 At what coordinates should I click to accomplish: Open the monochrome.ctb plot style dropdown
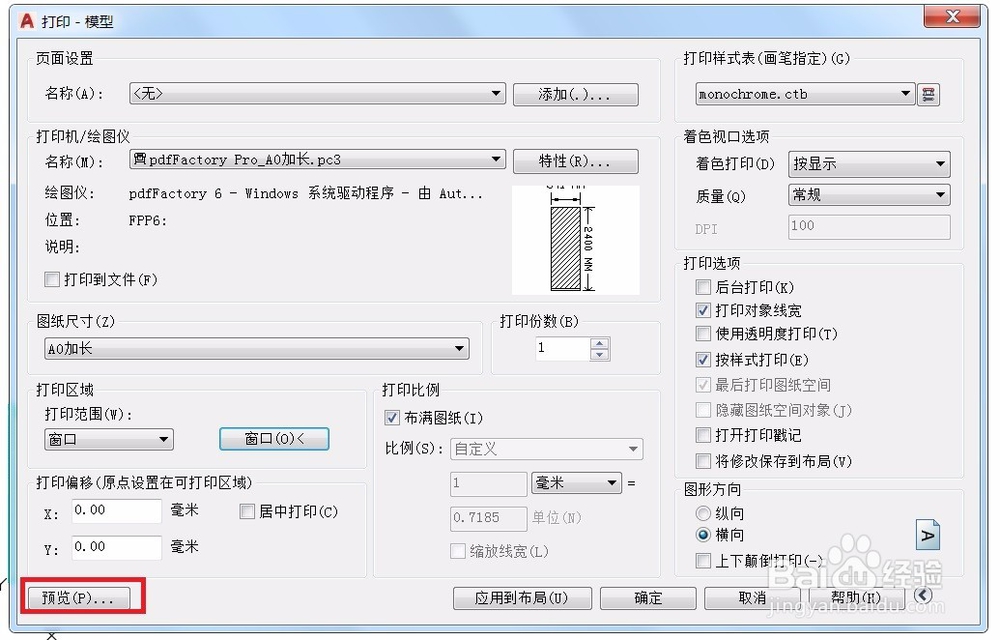[x=805, y=94]
